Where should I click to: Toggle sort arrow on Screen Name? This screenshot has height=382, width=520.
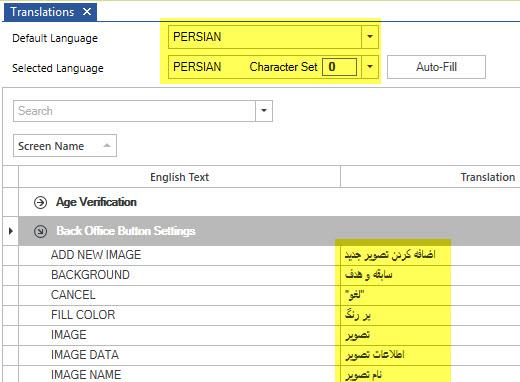107,145
